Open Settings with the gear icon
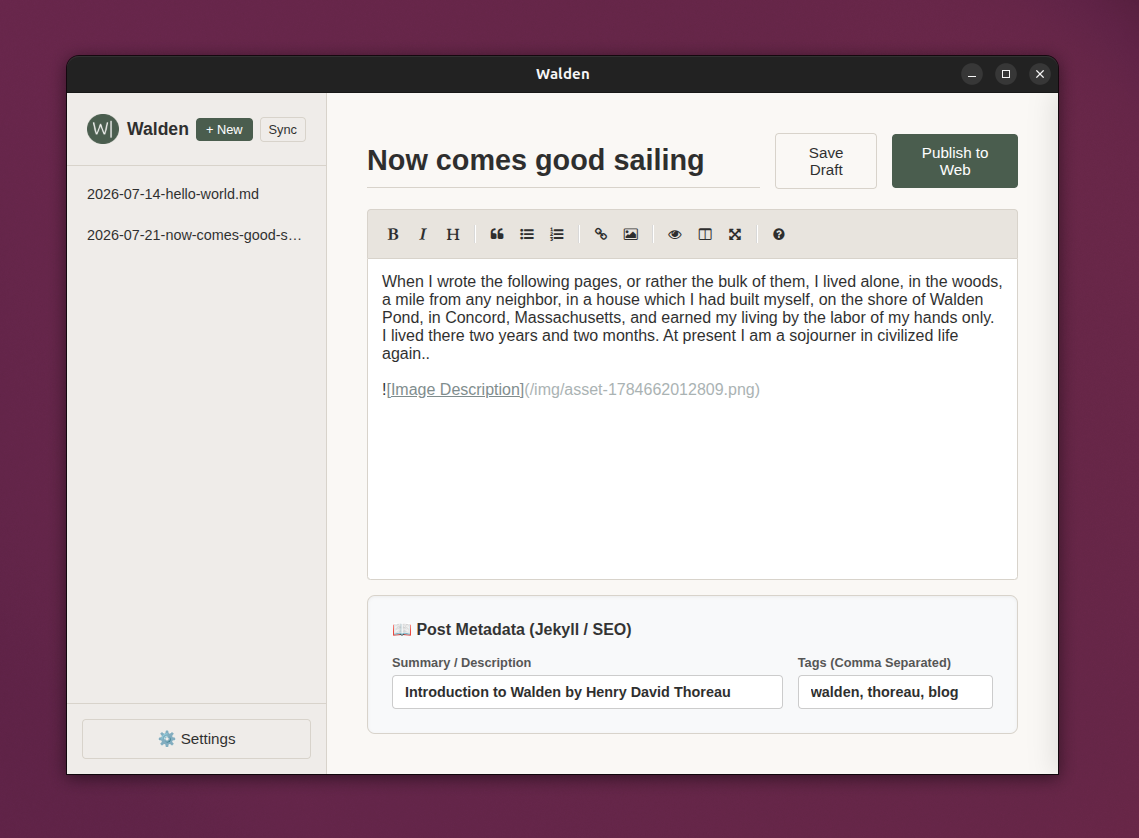 [196, 739]
